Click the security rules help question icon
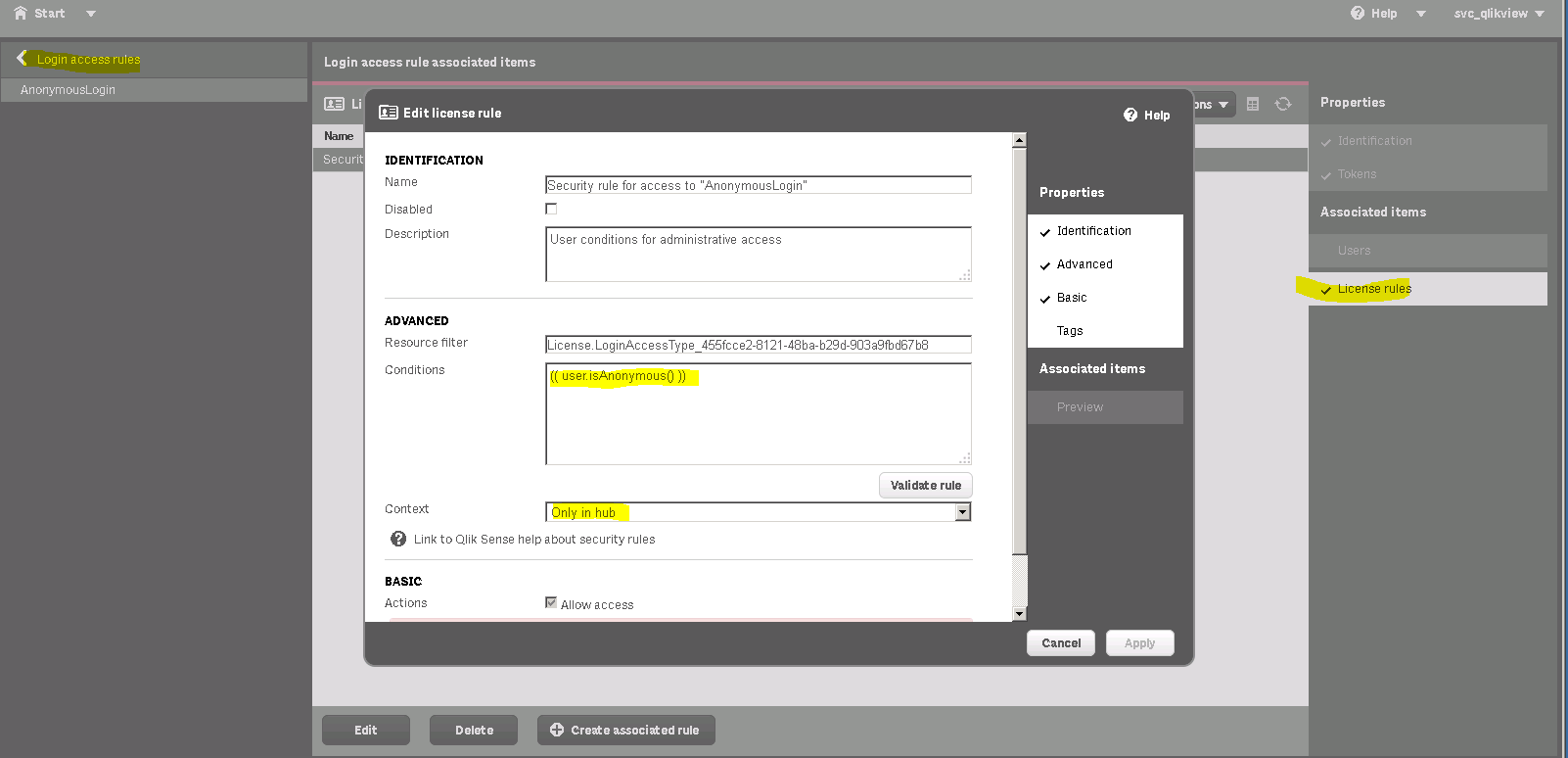This screenshot has width=1568, height=758. click(x=398, y=539)
